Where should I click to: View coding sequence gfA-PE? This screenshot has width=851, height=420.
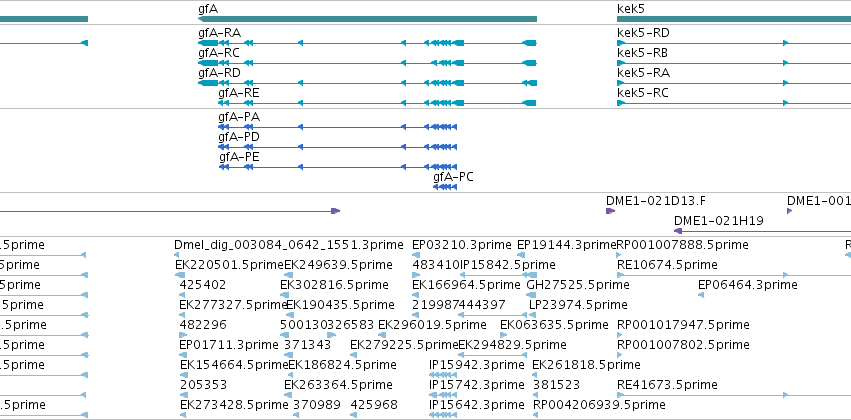[239, 157]
